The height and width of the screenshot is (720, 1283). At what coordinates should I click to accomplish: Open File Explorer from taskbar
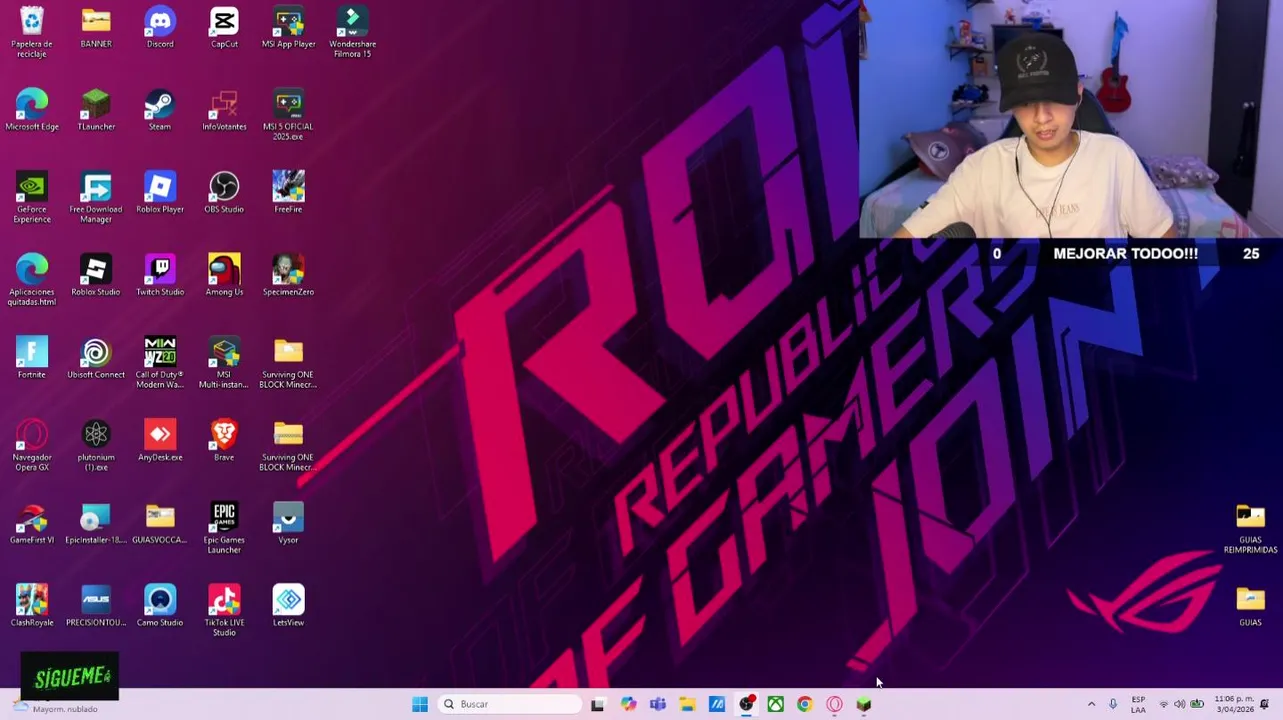point(687,704)
